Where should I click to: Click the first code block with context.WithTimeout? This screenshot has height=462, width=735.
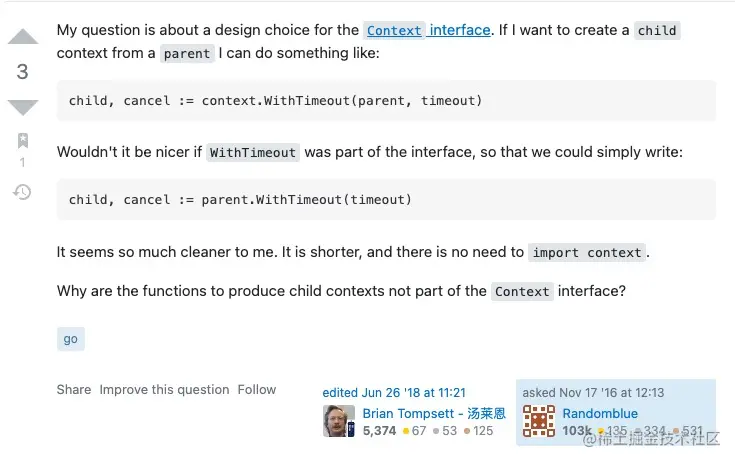point(386,101)
